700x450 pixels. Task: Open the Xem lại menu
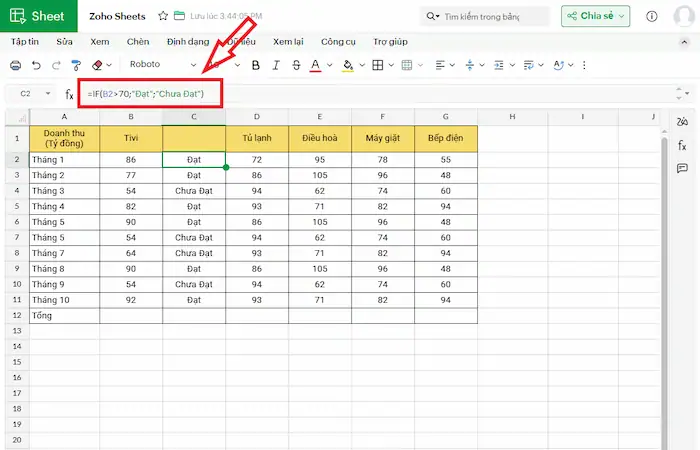point(288,42)
